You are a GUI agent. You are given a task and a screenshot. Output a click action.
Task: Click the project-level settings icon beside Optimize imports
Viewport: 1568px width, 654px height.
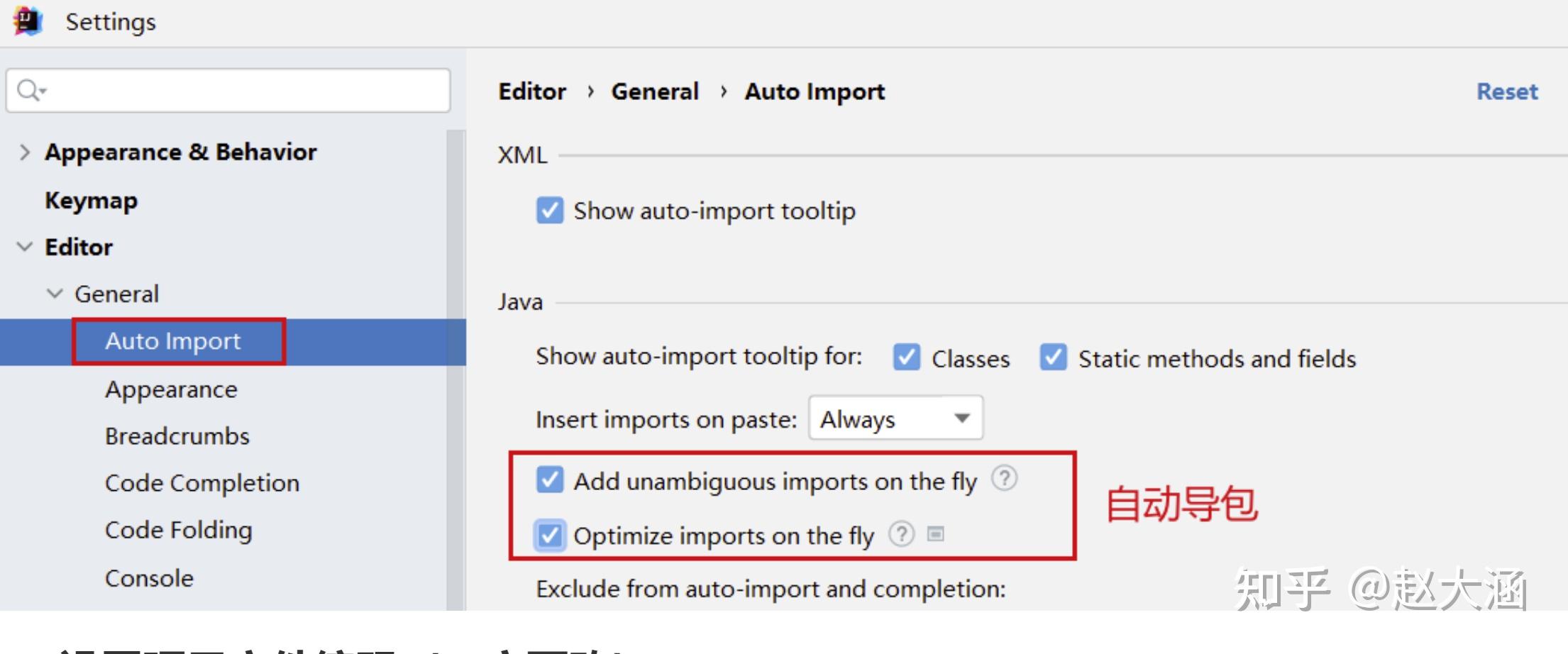[x=936, y=533]
